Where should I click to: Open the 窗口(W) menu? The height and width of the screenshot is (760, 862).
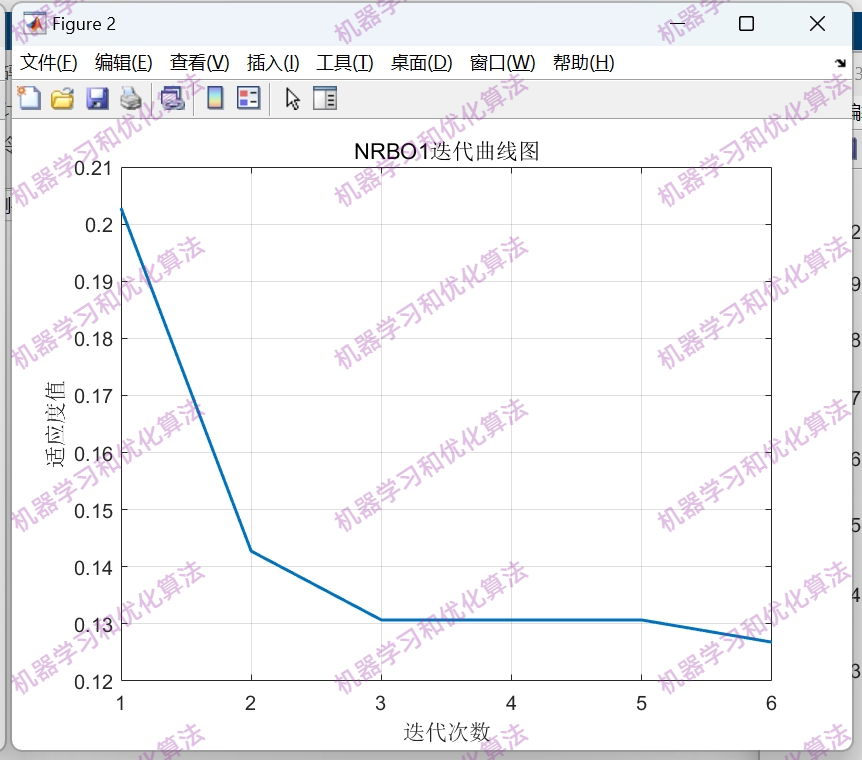[502, 63]
